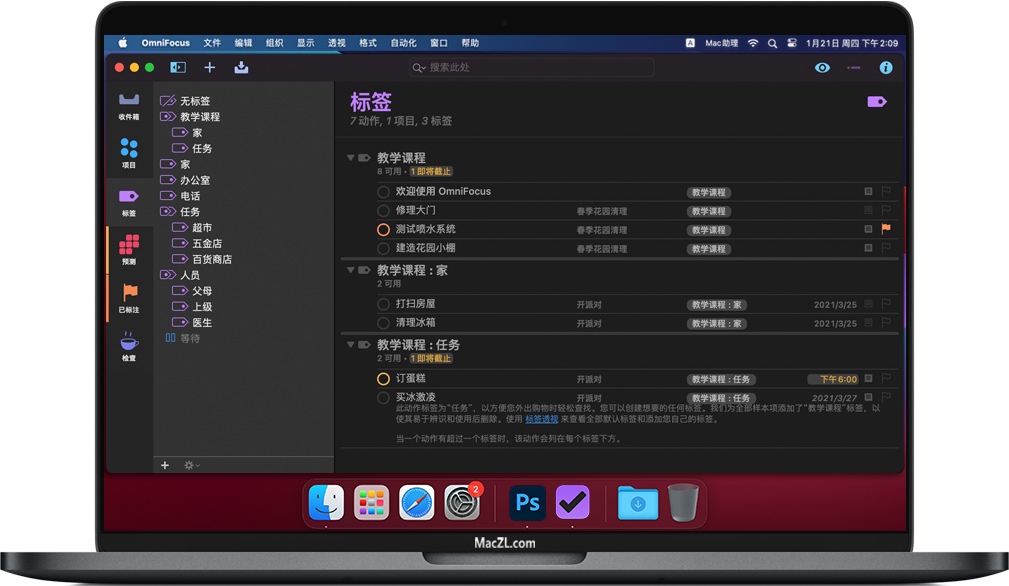Screen dimensions: 1009x586
Task: Open the search scope dropdown magnifier
Action: click(x=419, y=68)
